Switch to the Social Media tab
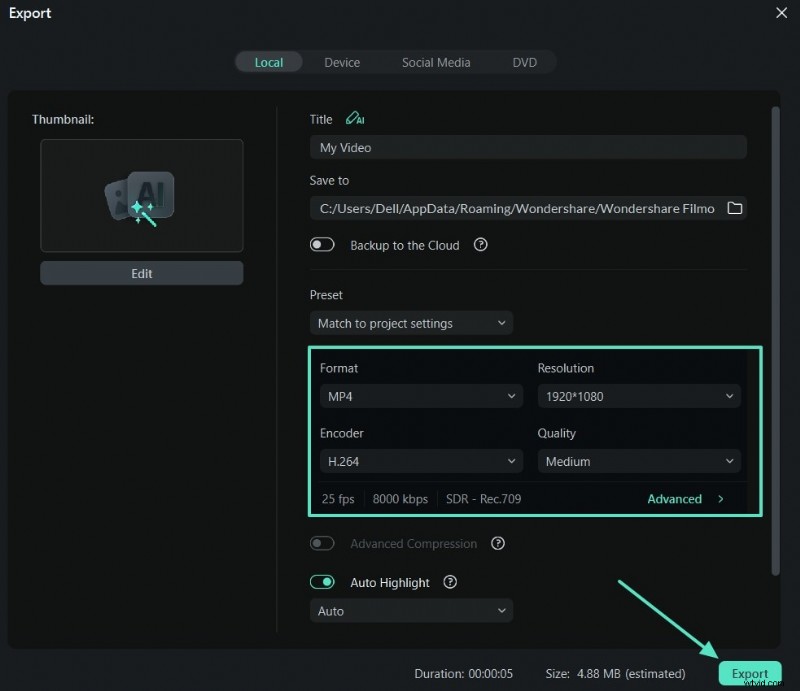800x691 pixels. pyautogui.click(x=436, y=62)
